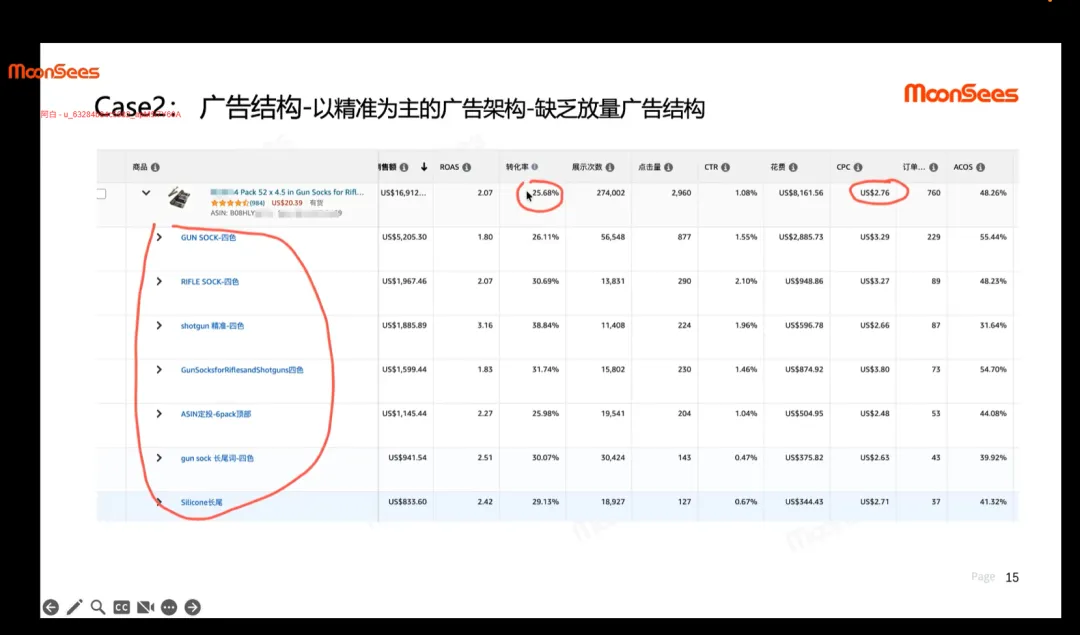Click the gun socks product thumbnail

coord(180,198)
